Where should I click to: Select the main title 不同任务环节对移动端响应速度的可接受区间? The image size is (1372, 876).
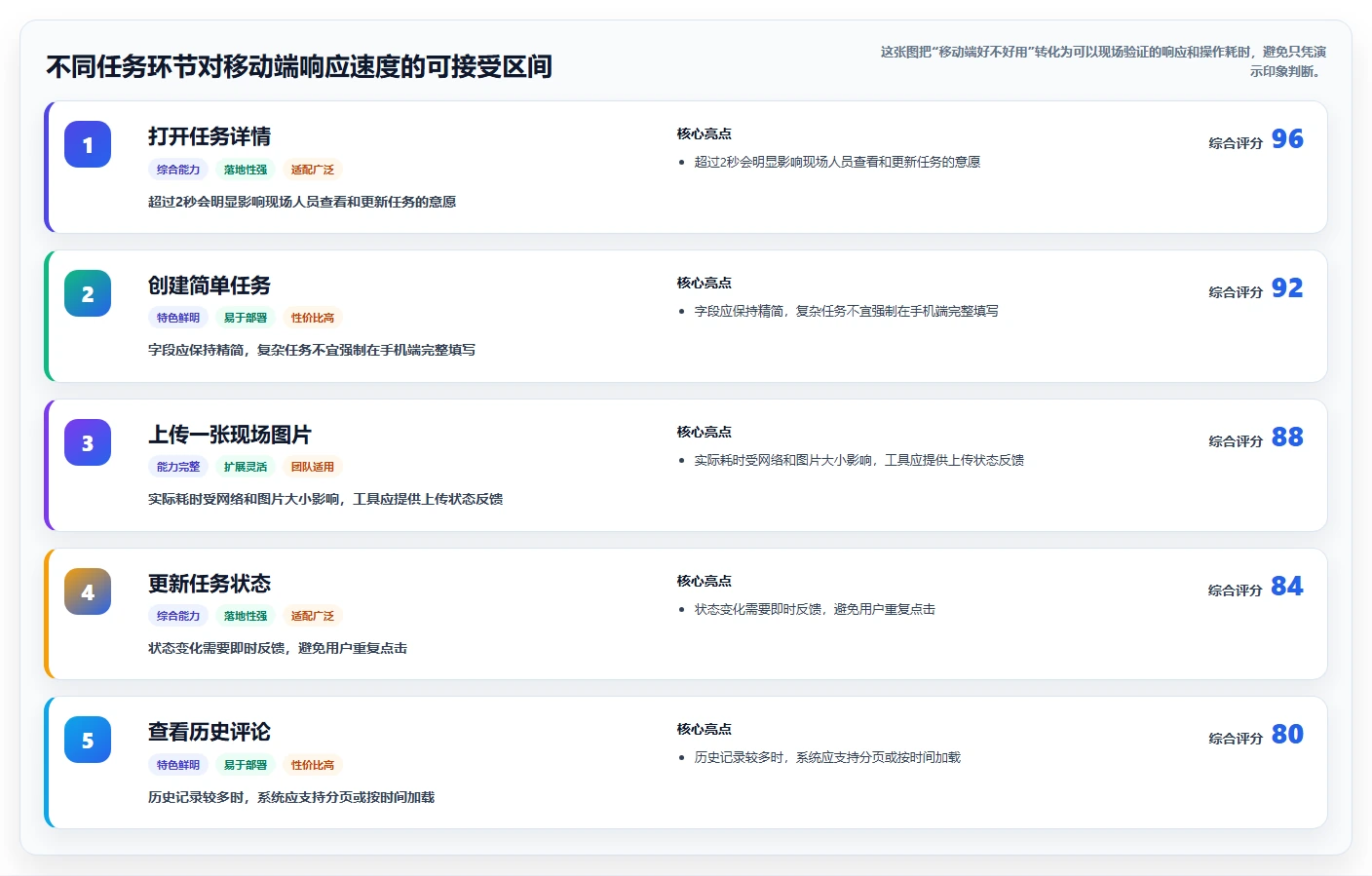point(299,66)
